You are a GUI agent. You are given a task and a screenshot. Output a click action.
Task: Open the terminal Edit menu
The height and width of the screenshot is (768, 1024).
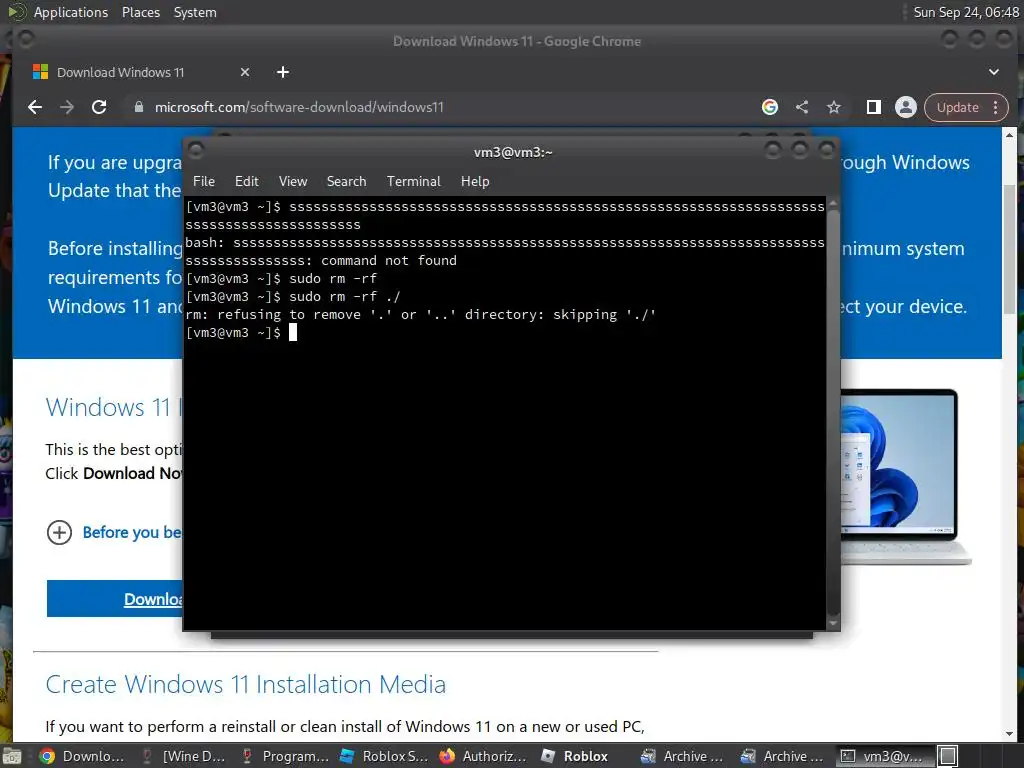click(x=247, y=181)
